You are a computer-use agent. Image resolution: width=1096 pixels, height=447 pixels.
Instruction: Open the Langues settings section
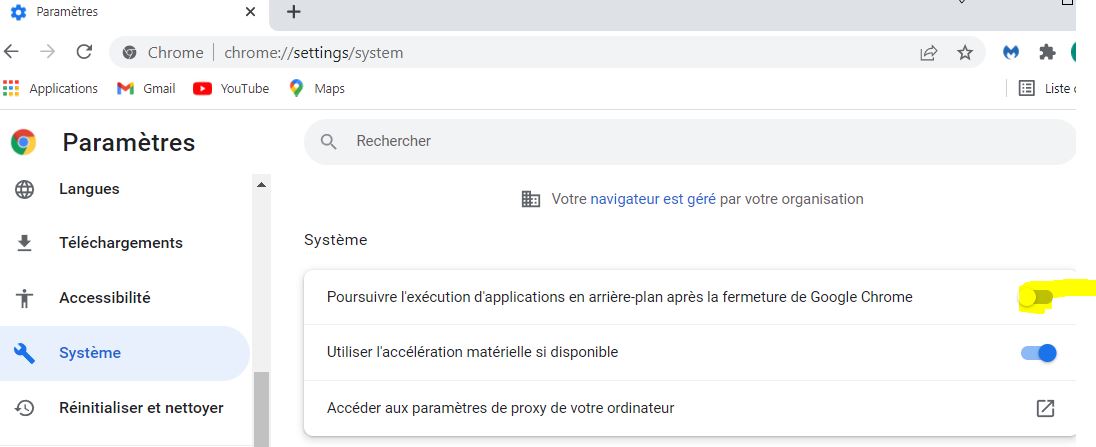point(89,189)
